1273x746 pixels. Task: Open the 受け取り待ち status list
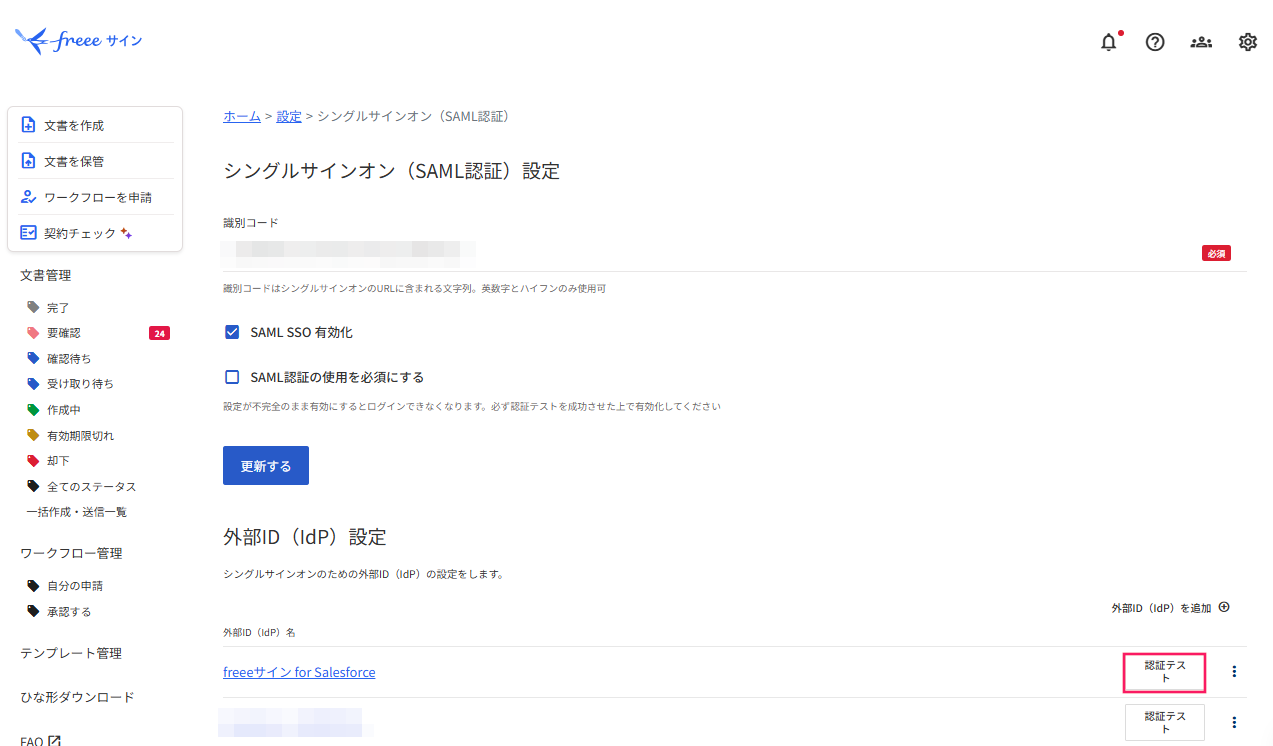(80, 384)
